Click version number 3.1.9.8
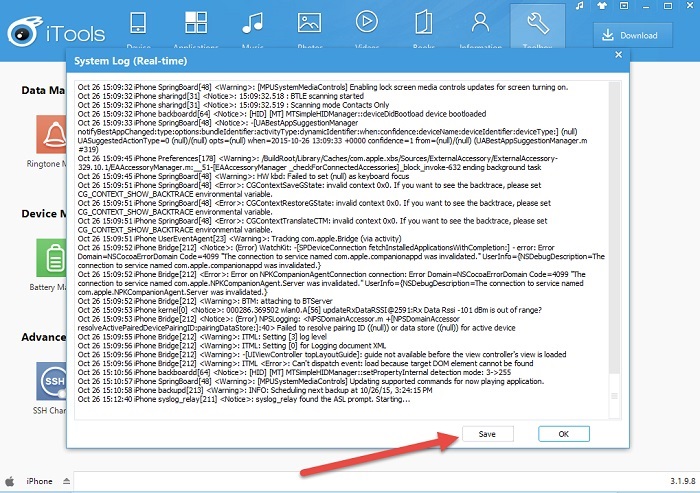The height and width of the screenshot is (493, 700). click(x=683, y=481)
